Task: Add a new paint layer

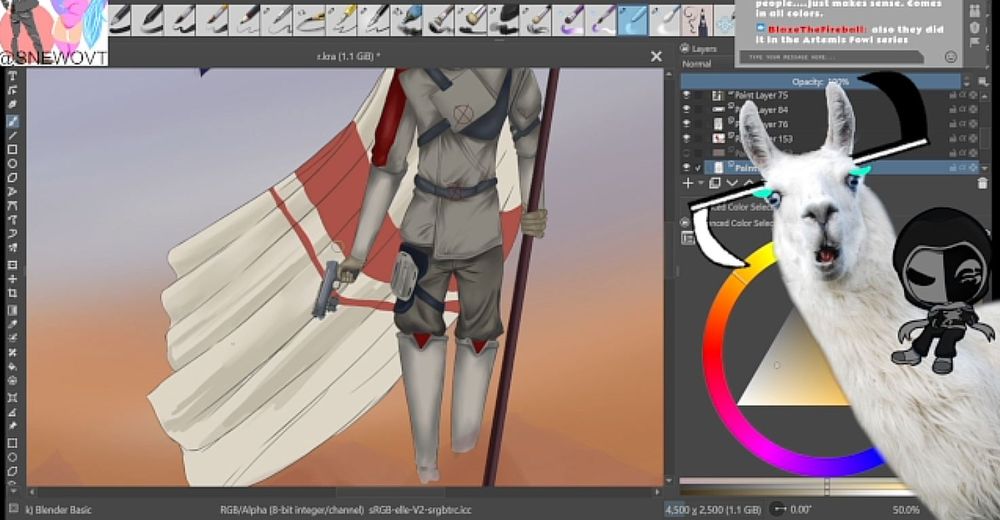Action: 688,183
